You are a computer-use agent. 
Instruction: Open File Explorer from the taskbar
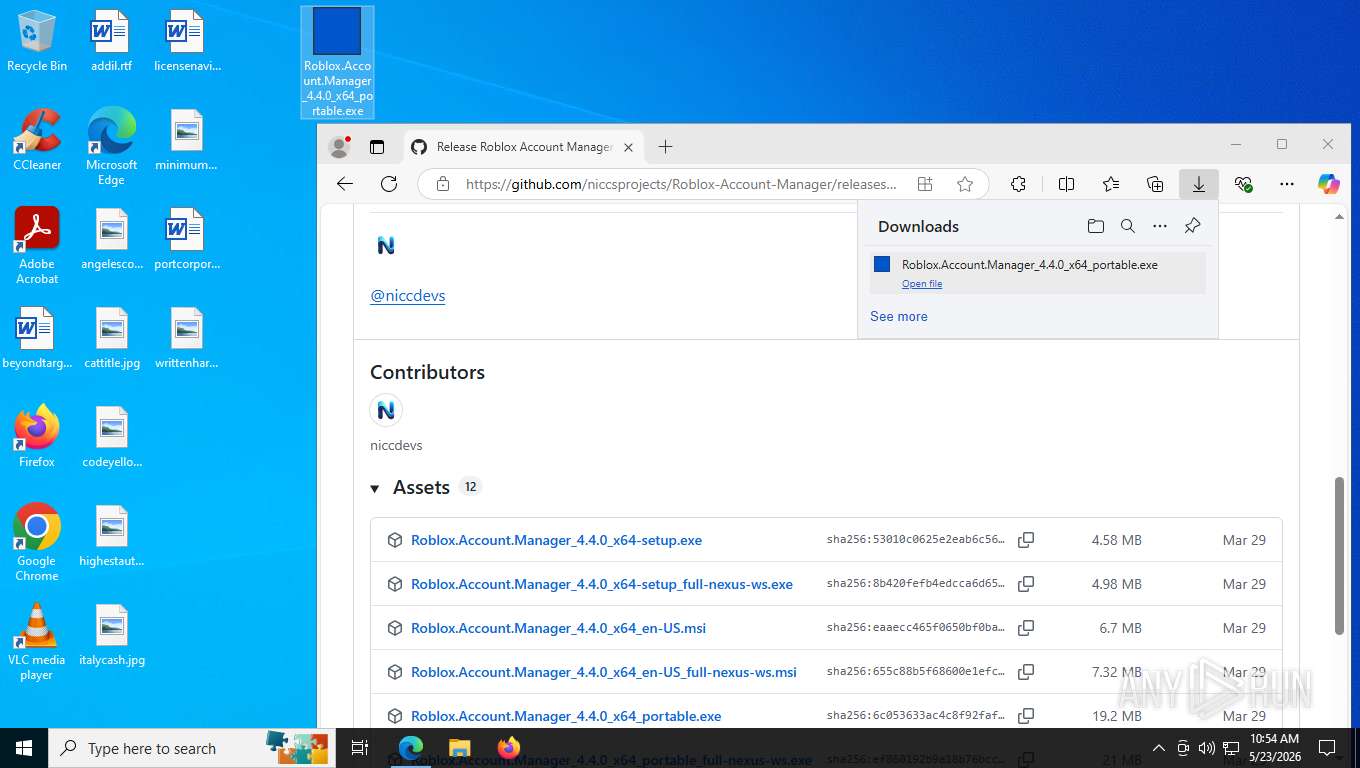[x=459, y=748]
